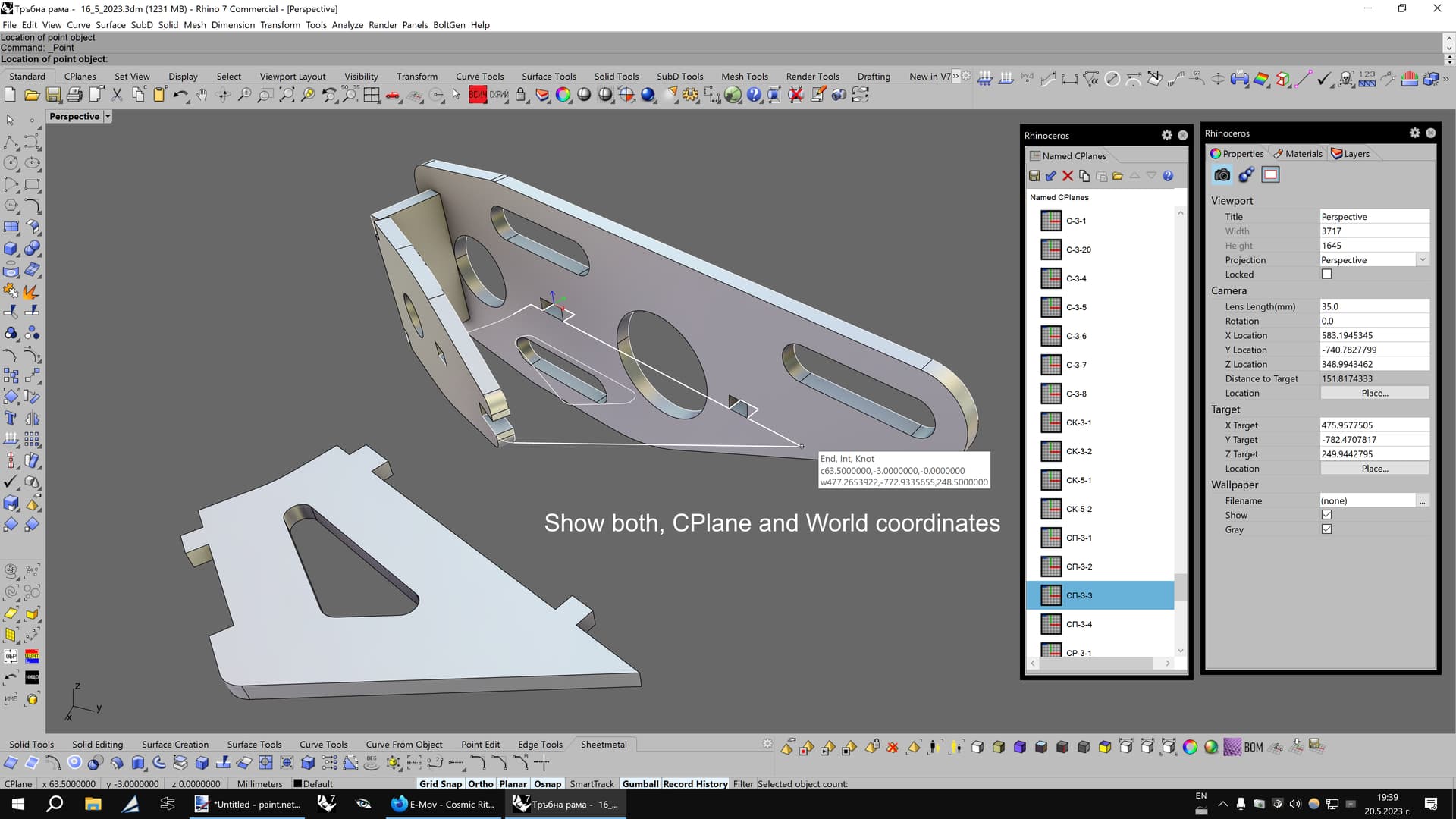Click the Undo icon in the toolbar
1456x819 pixels.
point(180,95)
